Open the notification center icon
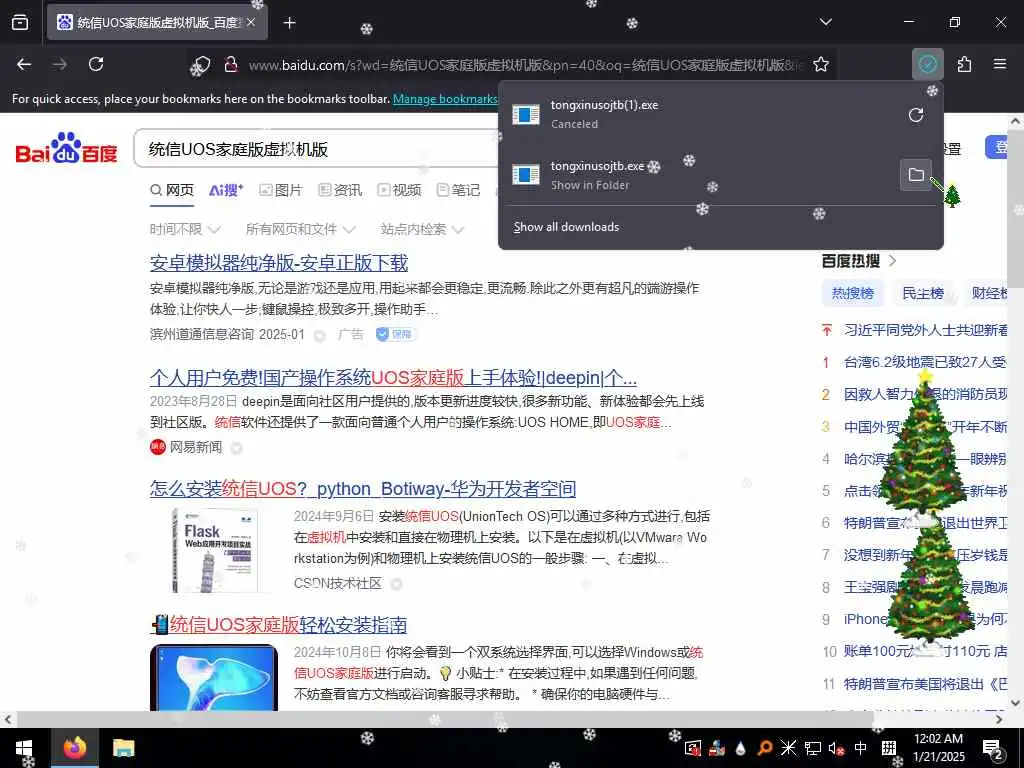The width and height of the screenshot is (1024, 768). (994, 749)
